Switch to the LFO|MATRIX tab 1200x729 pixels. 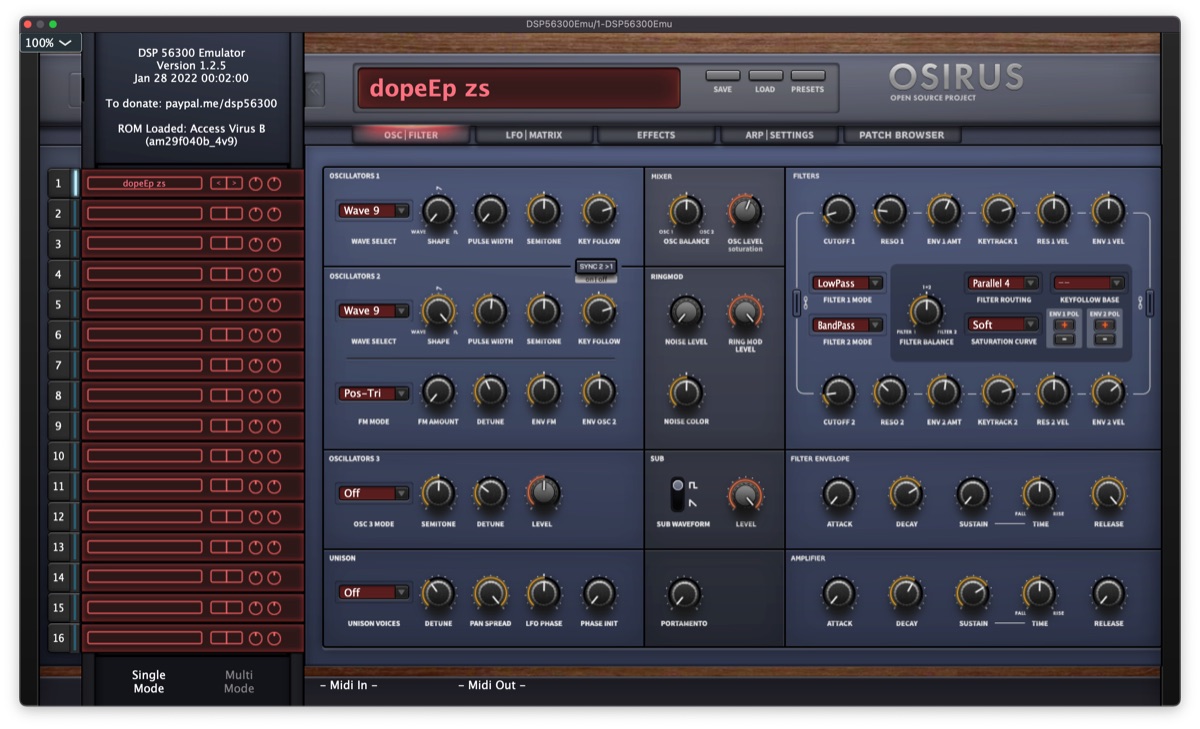point(533,135)
